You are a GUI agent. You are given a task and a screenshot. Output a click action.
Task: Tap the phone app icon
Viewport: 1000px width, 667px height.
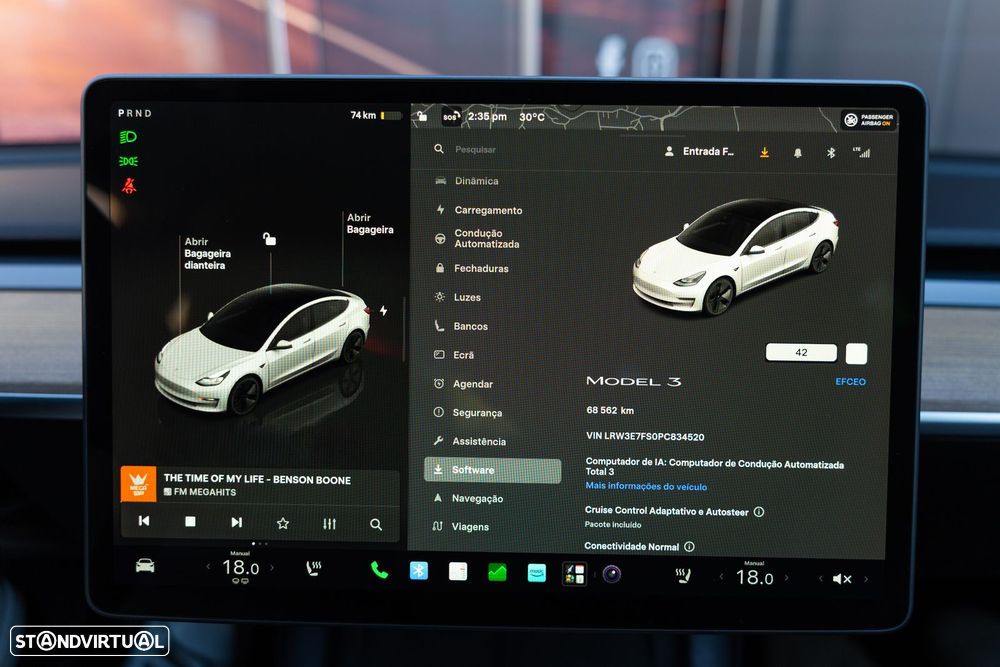(379, 570)
